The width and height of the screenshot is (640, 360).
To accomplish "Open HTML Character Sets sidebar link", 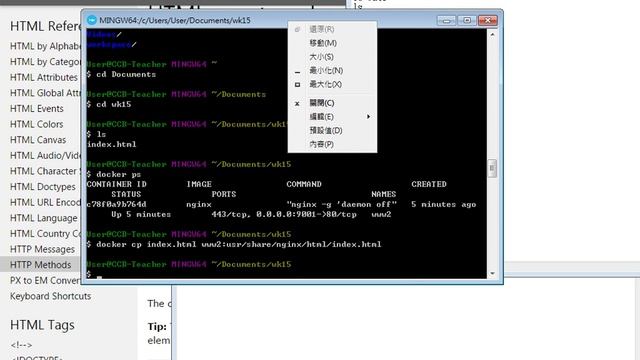I will pyautogui.click(x=45, y=171).
